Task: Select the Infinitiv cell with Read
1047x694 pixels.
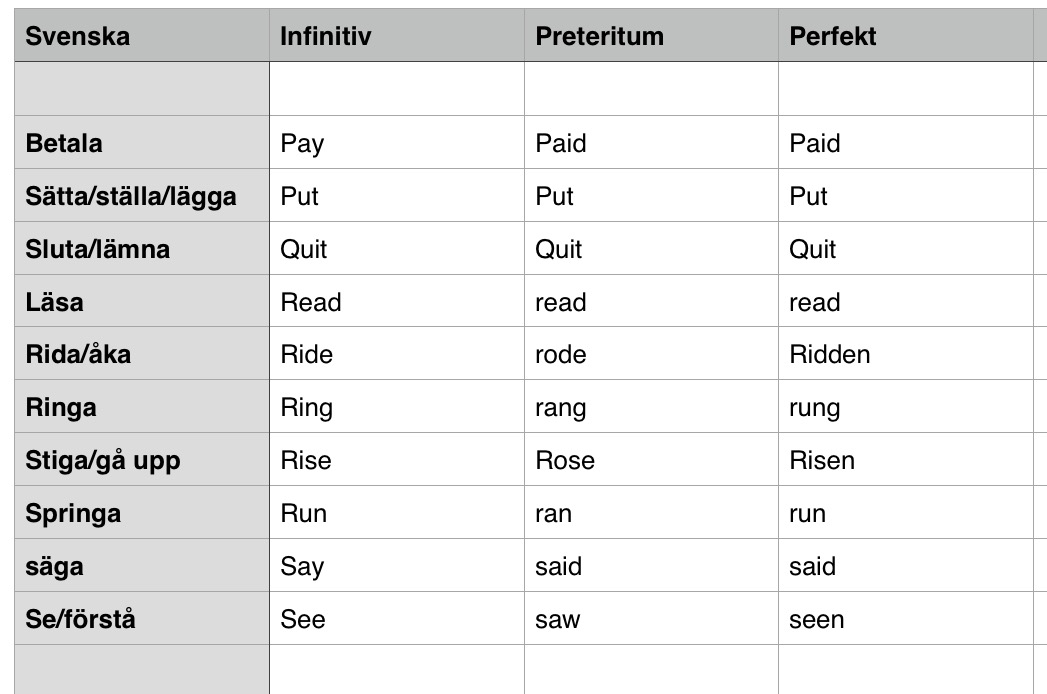Action: 397,301
